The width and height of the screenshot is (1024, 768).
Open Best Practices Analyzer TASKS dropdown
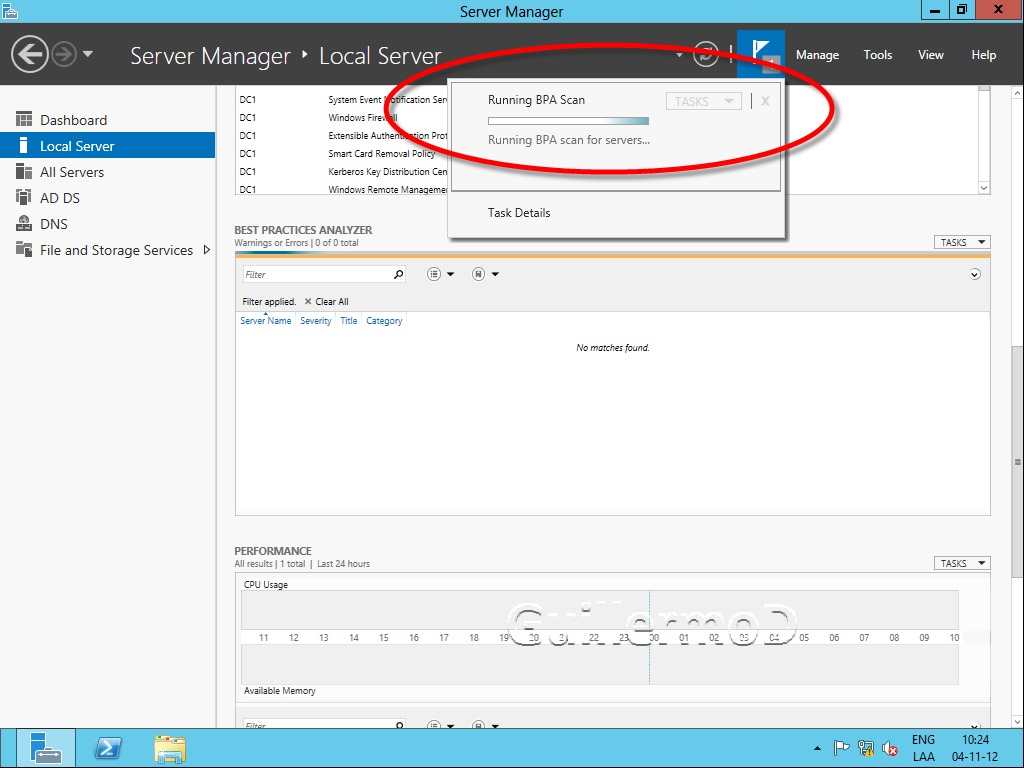coord(961,242)
